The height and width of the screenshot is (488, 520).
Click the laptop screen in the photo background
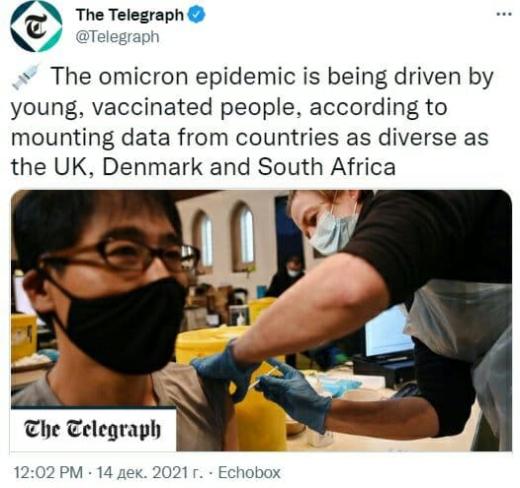pos(388,333)
